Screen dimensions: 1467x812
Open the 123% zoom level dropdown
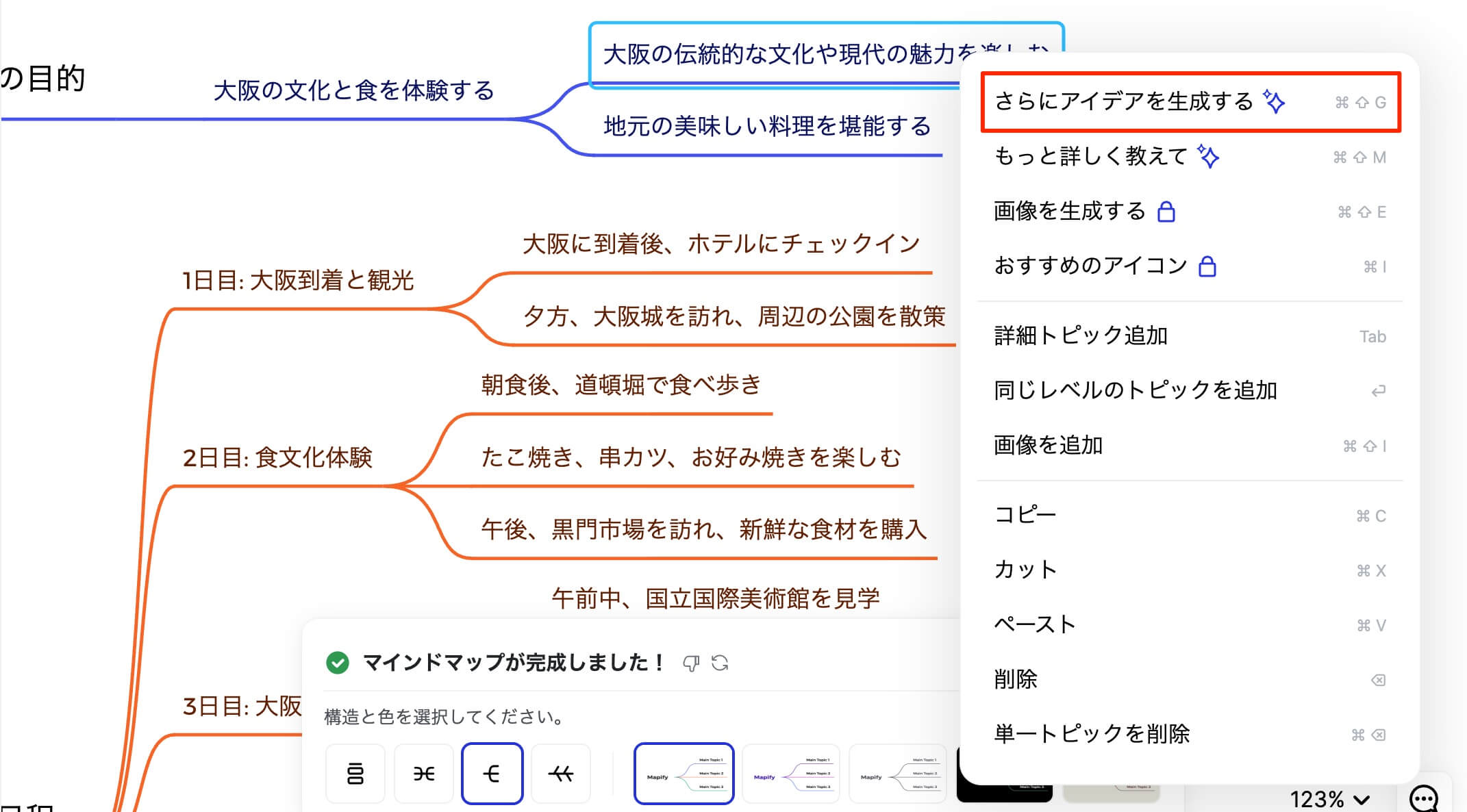click(1329, 798)
